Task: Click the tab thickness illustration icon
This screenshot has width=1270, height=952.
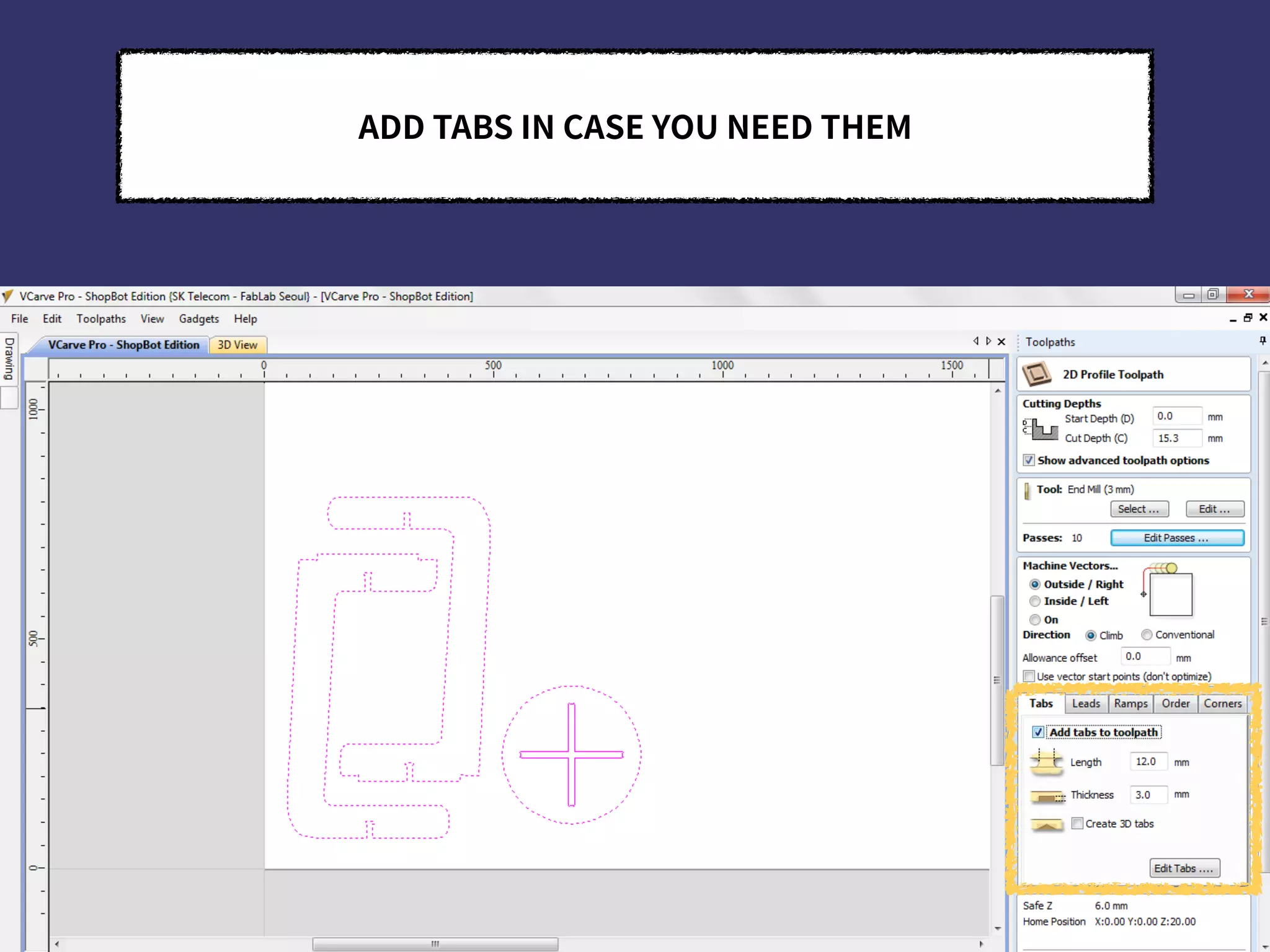Action: pyautogui.click(x=1047, y=796)
